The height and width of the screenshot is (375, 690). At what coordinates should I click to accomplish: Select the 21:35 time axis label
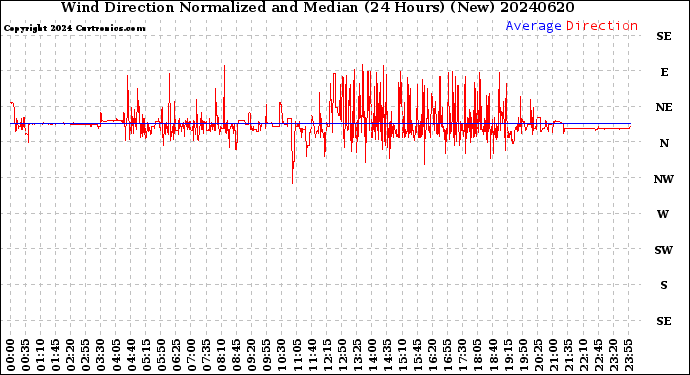click(x=568, y=355)
